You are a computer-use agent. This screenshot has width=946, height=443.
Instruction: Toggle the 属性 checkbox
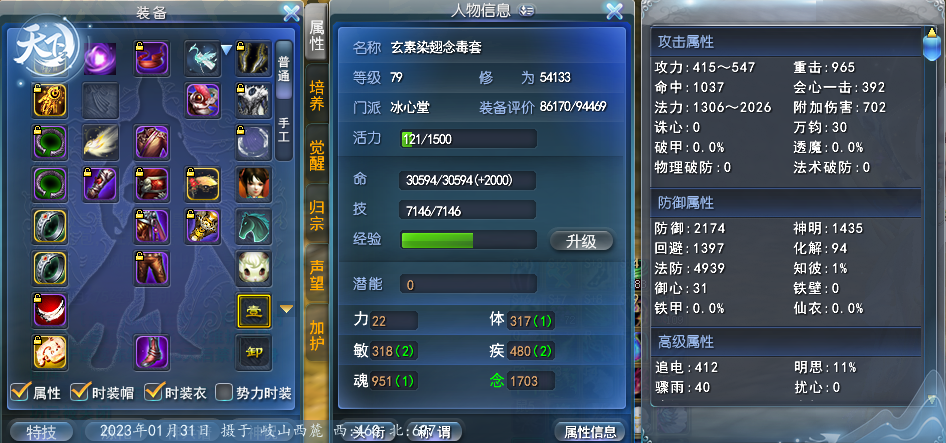[20, 392]
